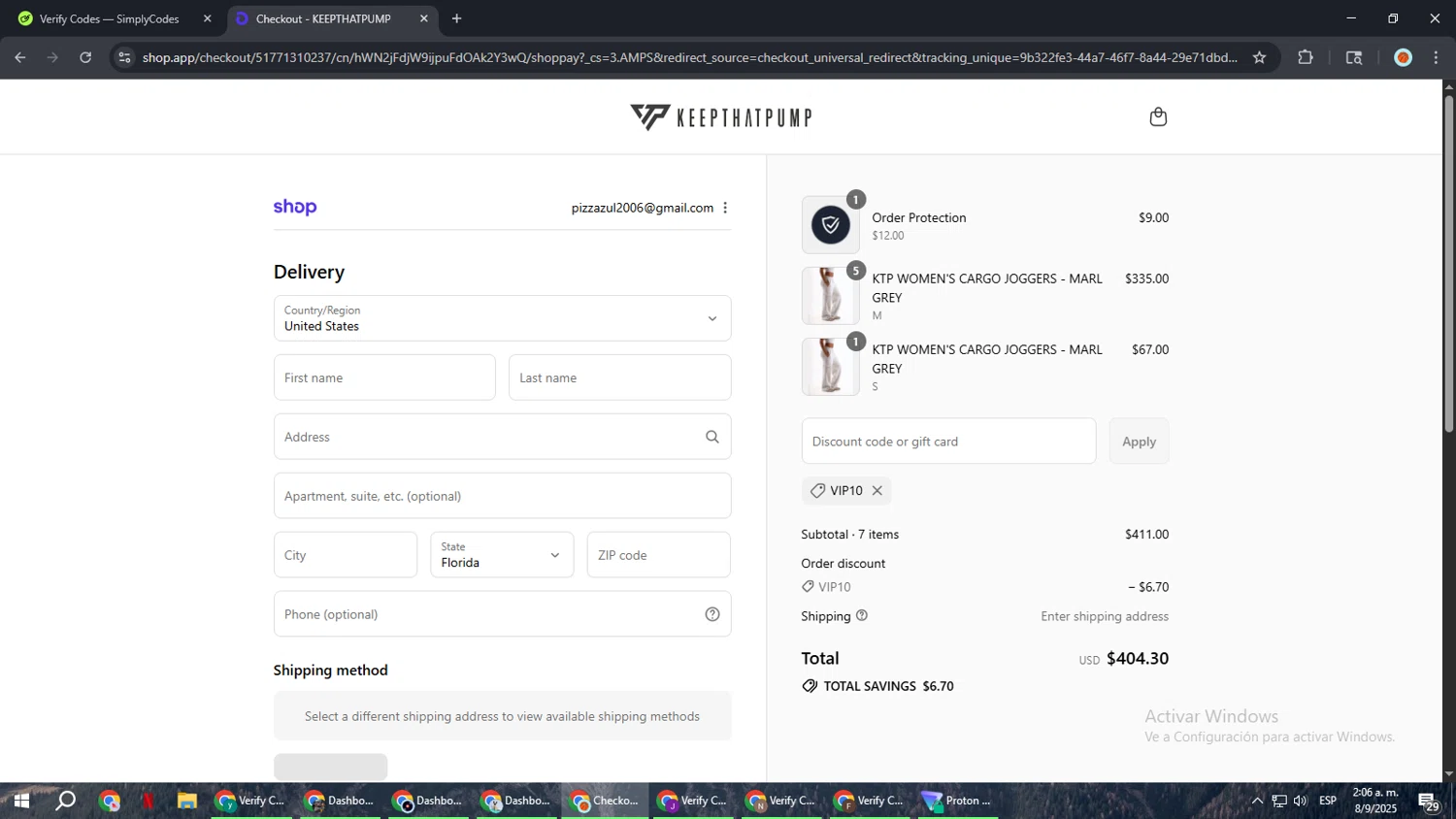1456x819 pixels.
Task: Open the Windows Start menu
Action: [21, 801]
